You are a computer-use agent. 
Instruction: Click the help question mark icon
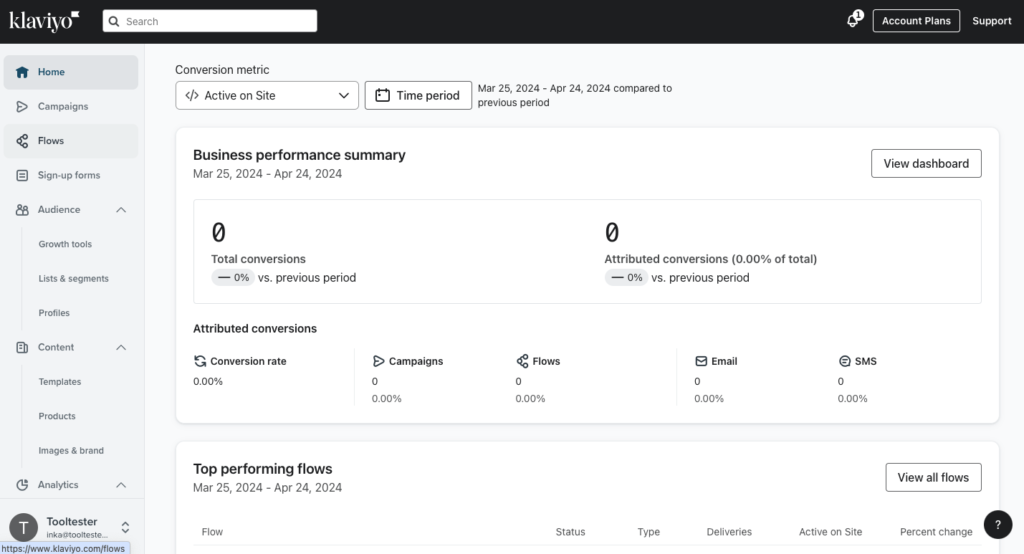[x=997, y=524]
